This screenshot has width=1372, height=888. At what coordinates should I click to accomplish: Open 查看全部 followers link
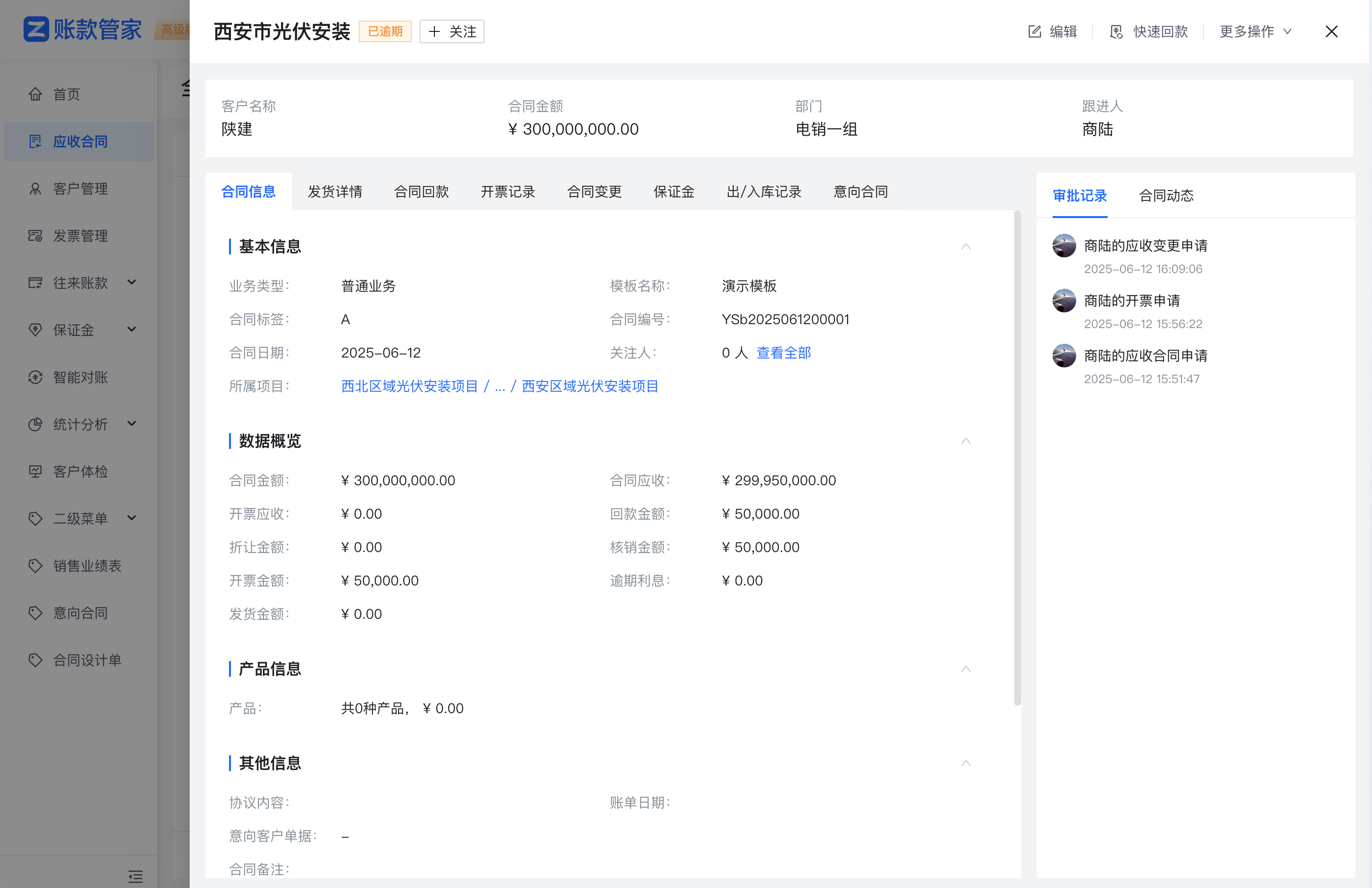pyautogui.click(x=783, y=353)
